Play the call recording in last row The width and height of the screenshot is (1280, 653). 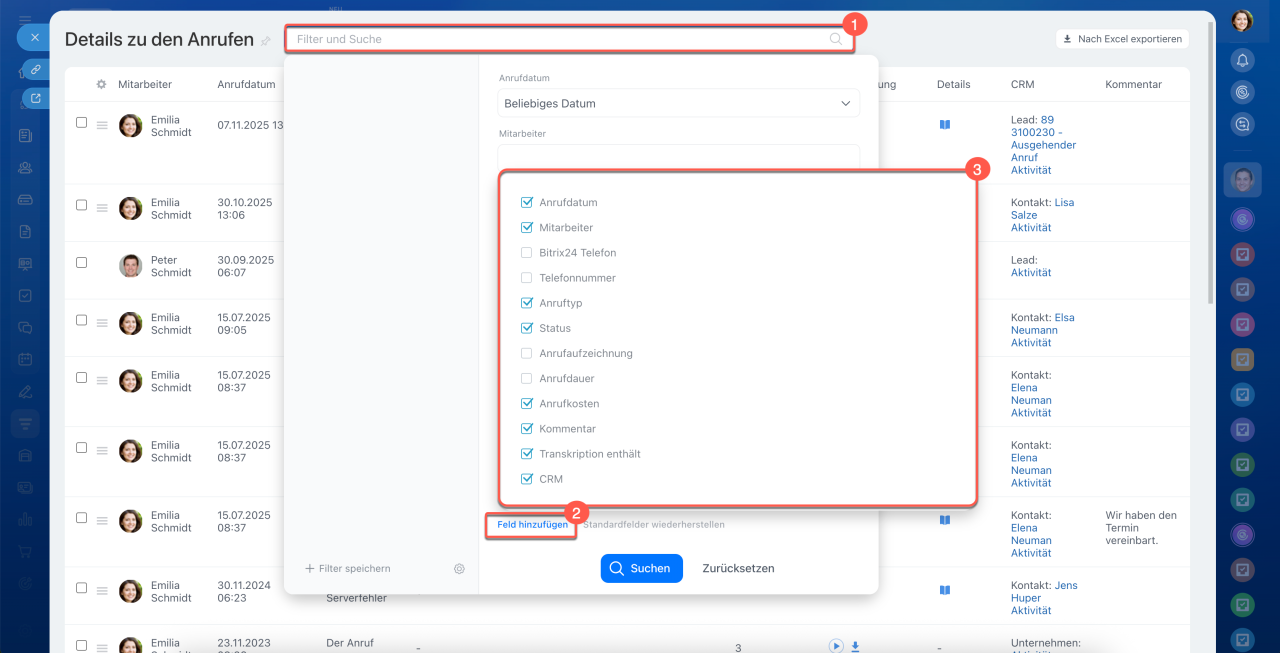click(836, 646)
